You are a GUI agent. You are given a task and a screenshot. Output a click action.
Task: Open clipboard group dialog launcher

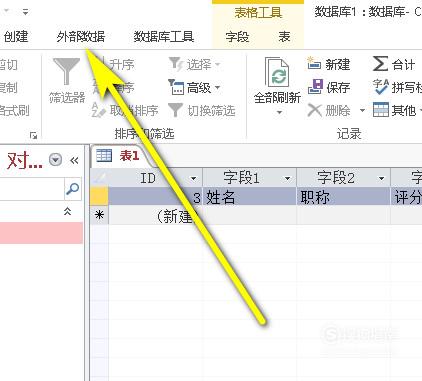[33, 135]
